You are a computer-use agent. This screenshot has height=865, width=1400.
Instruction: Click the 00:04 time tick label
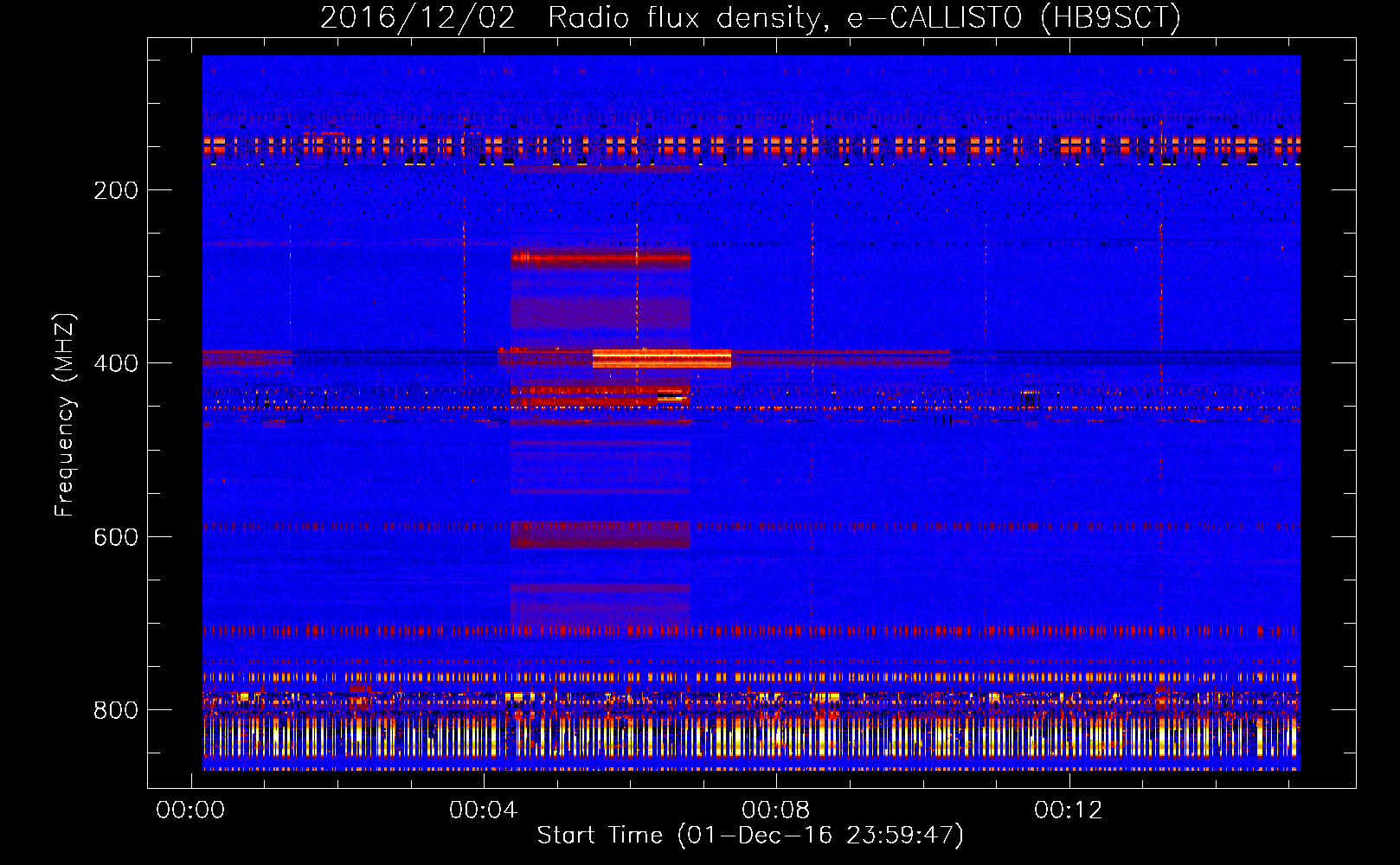(x=483, y=810)
